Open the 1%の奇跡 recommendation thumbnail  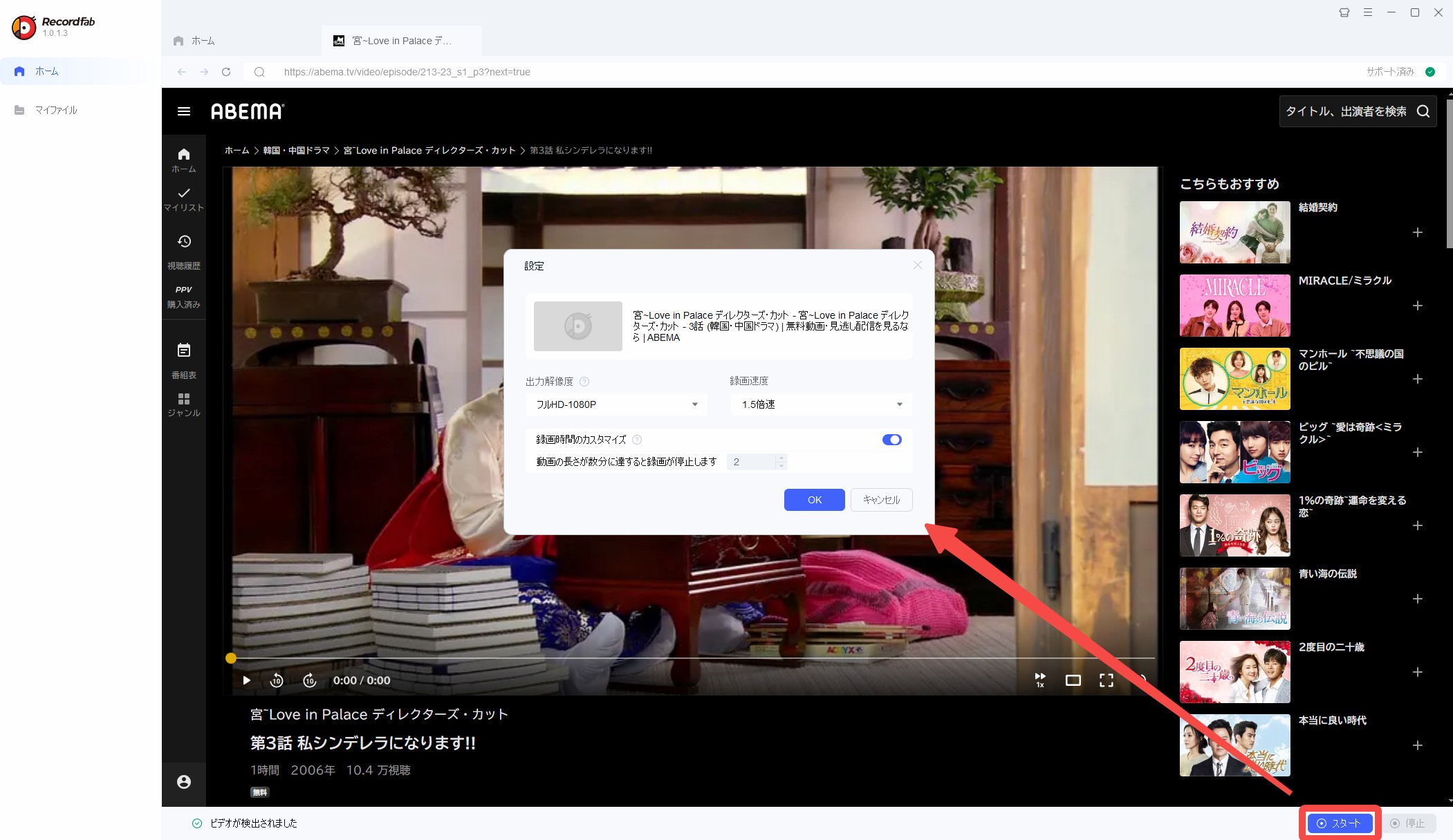[1235, 525]
